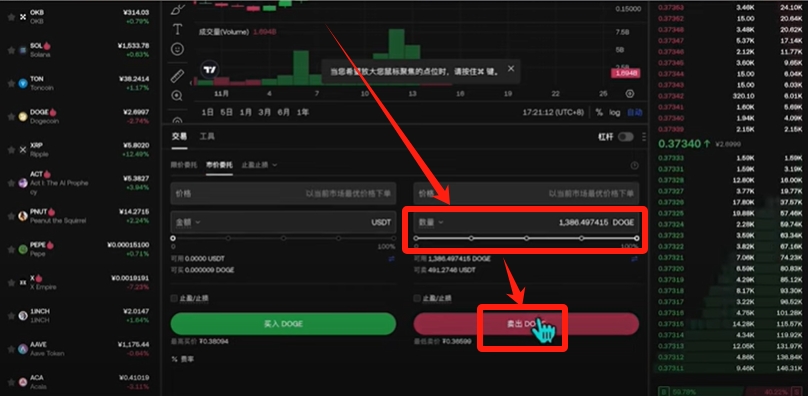Star the SOL Solana row
The image size is (808, 396).
(x=11, y=50)
